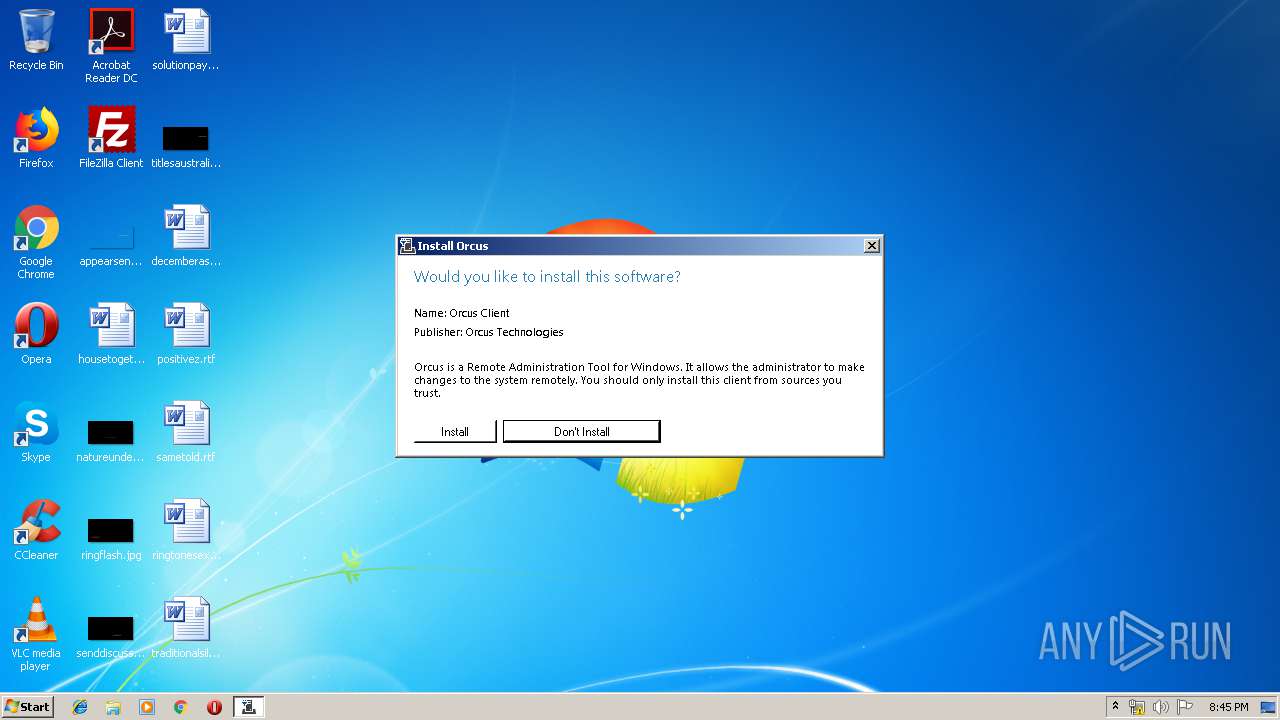Open the Action Center flag icon
The height and width of the screenshot is (720, 1280).
pos(1185,707)
